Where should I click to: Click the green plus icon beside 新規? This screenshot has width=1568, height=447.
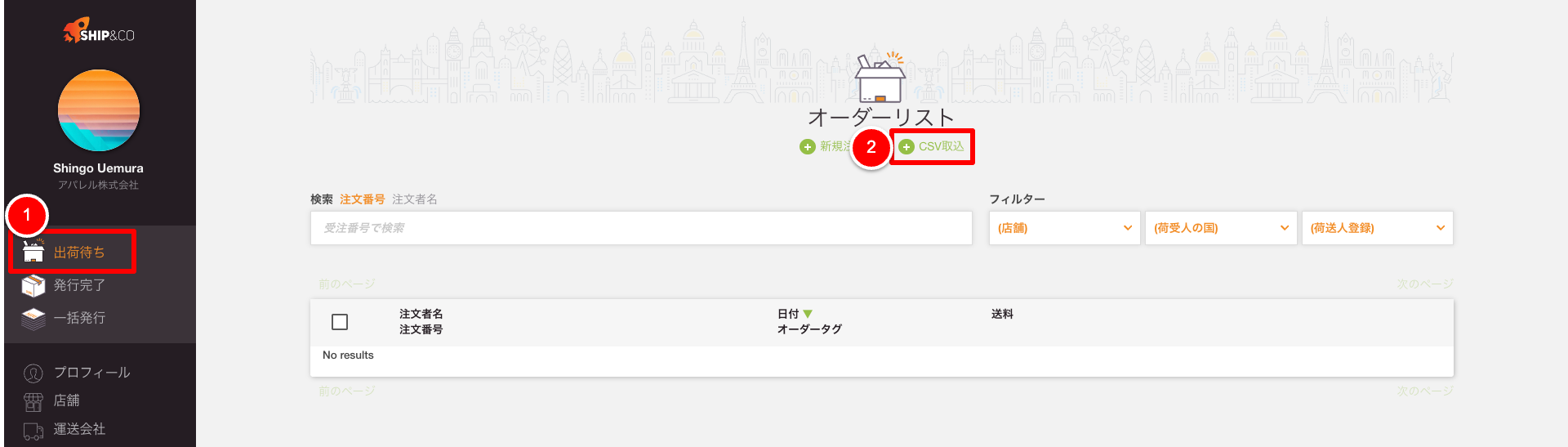(807, 147)
